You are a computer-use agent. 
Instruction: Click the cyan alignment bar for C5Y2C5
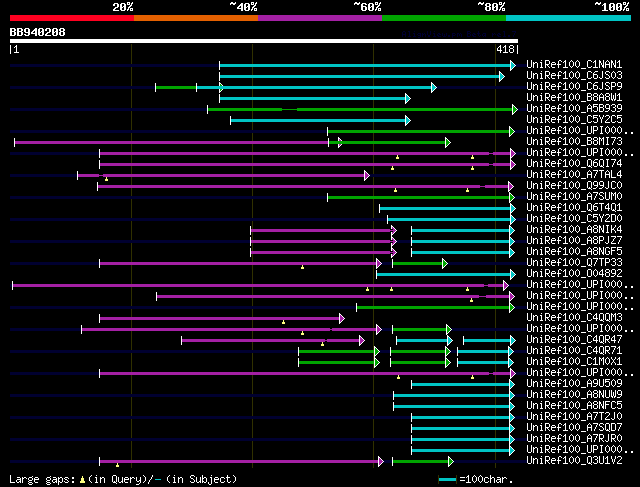pos(318,120)
